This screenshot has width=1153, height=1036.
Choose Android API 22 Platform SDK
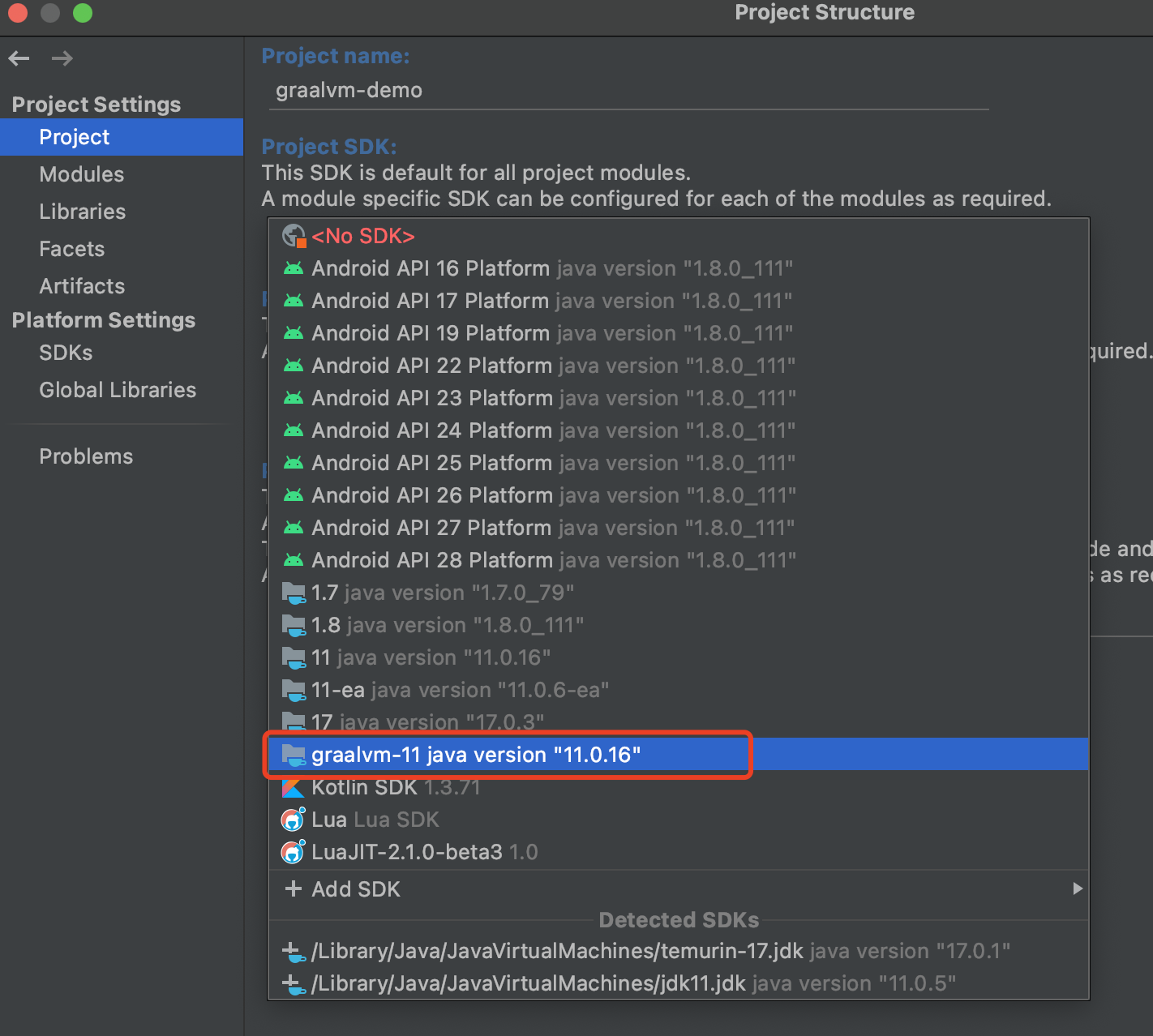(678, 366)
